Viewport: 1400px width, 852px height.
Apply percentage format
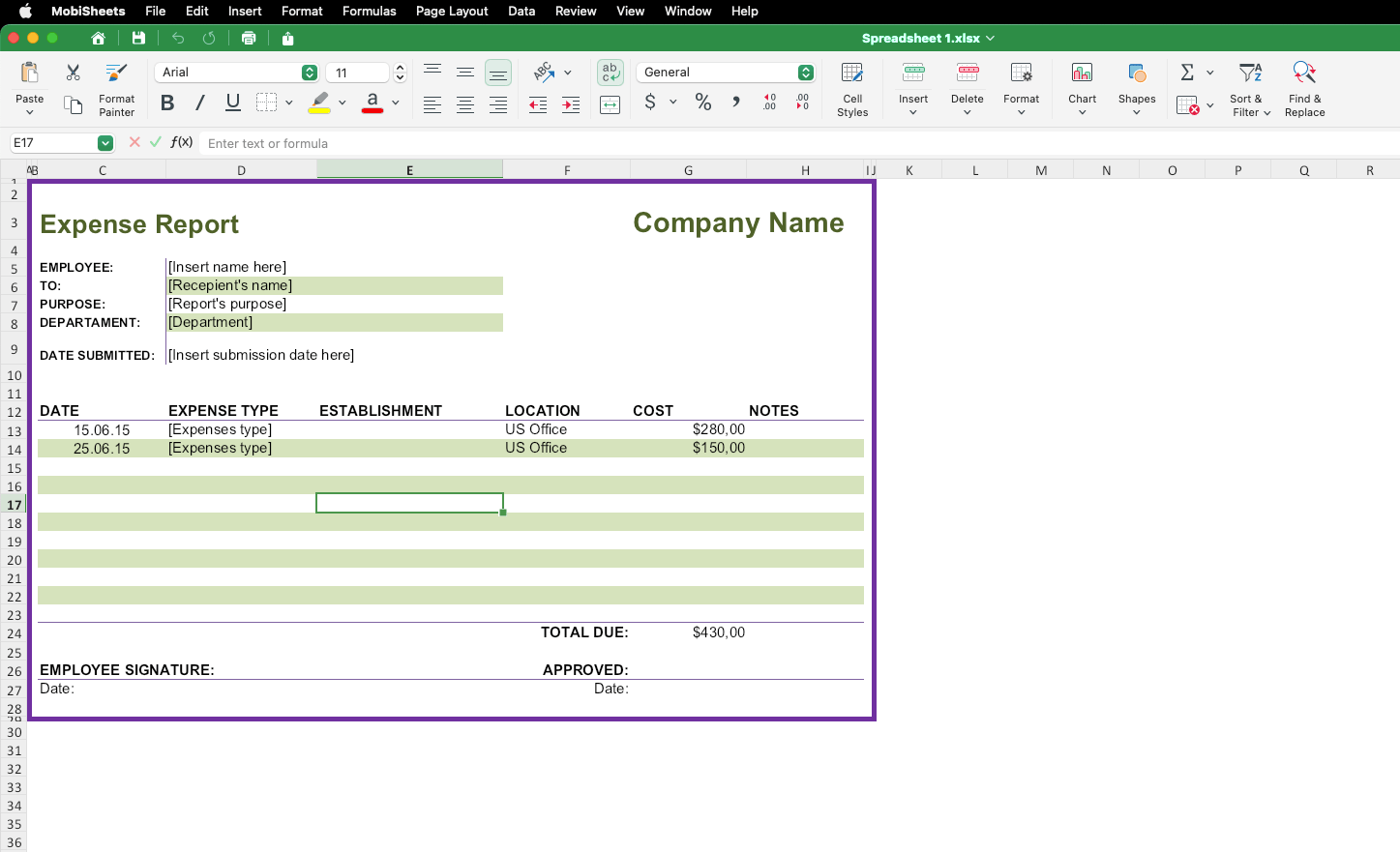pyautogui.click(x=702, y=102)
